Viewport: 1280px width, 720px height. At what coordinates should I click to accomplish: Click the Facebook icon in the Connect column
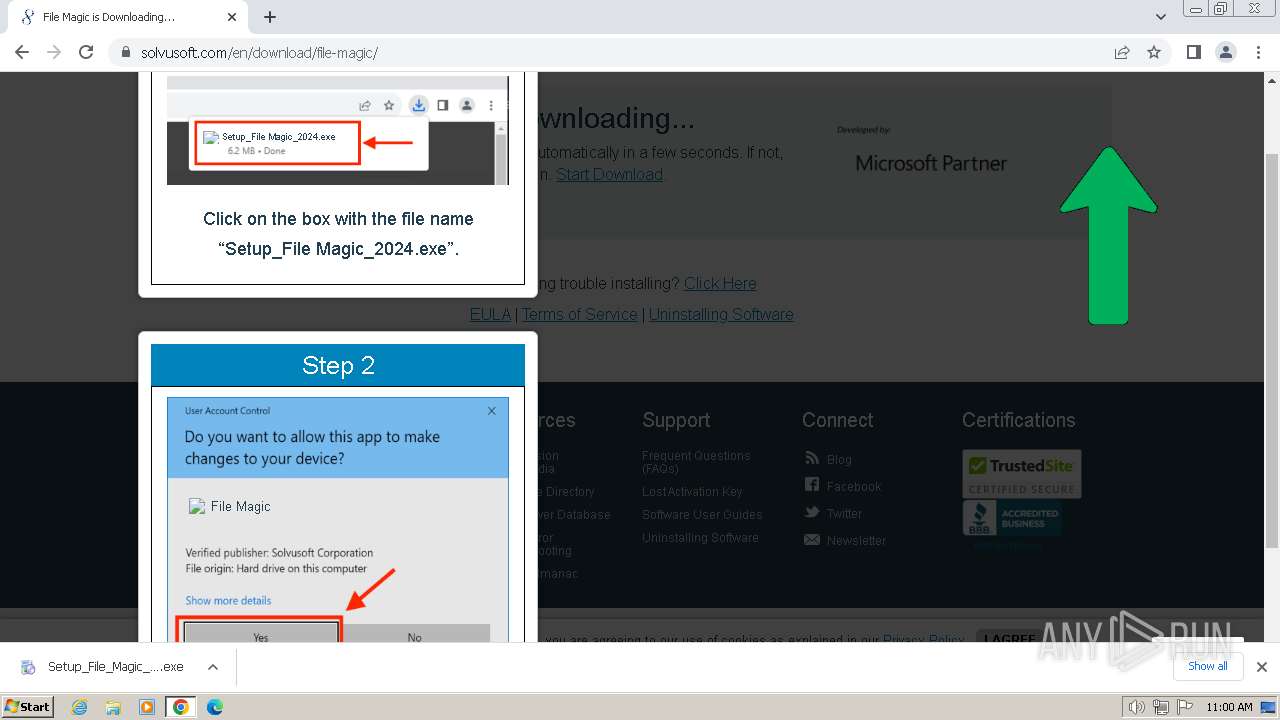coord(812,485)
